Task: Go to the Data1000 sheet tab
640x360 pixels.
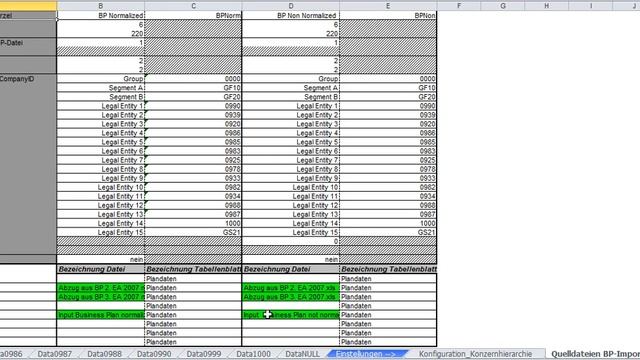Action: pos(253,354)
